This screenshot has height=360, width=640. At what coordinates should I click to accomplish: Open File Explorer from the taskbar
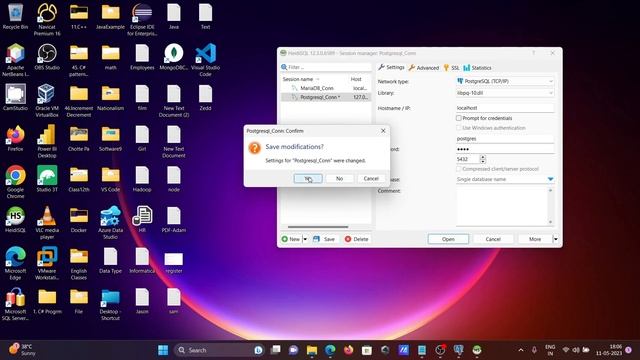(312, 350)
